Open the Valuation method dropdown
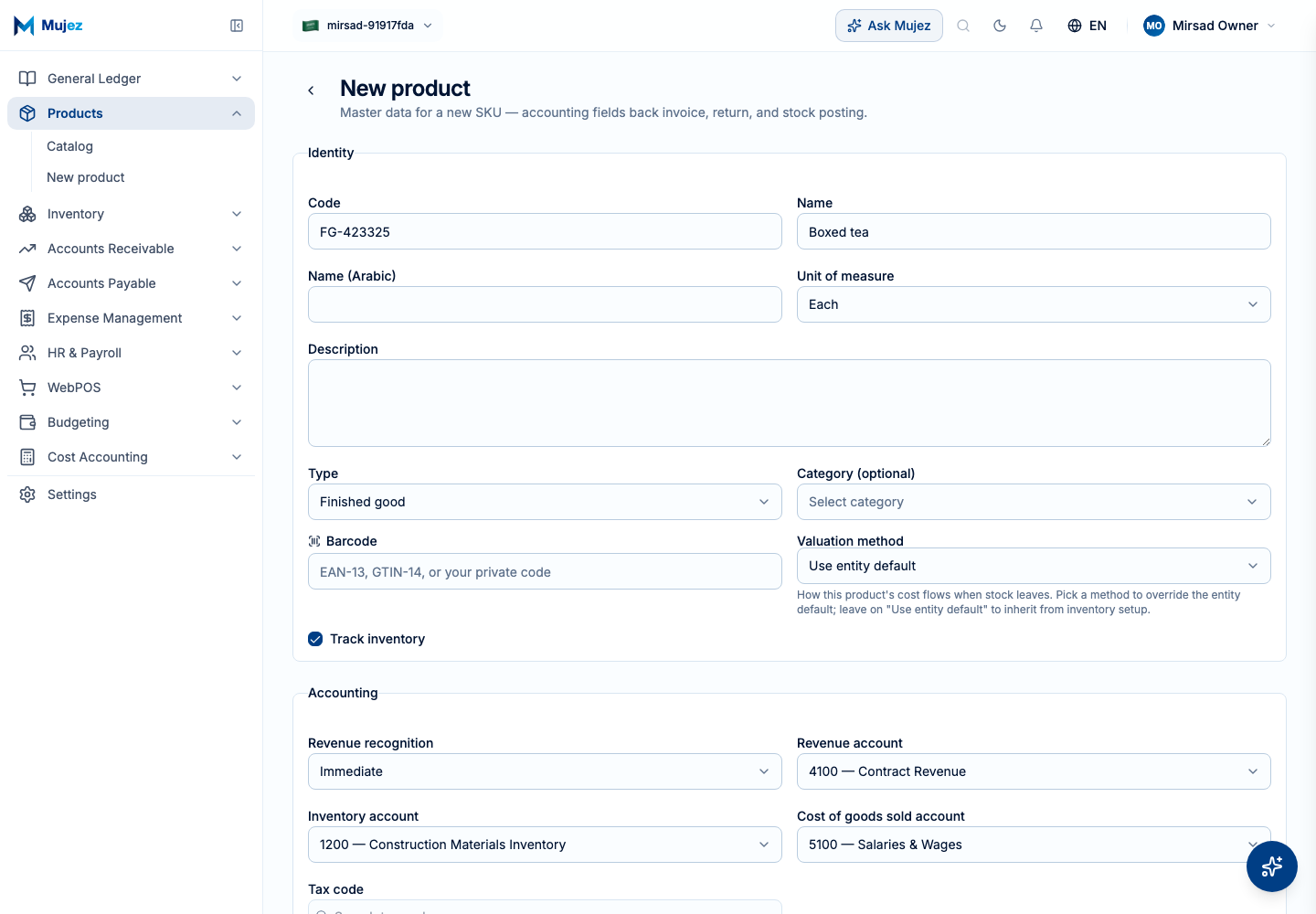 tap(1034, 566)
